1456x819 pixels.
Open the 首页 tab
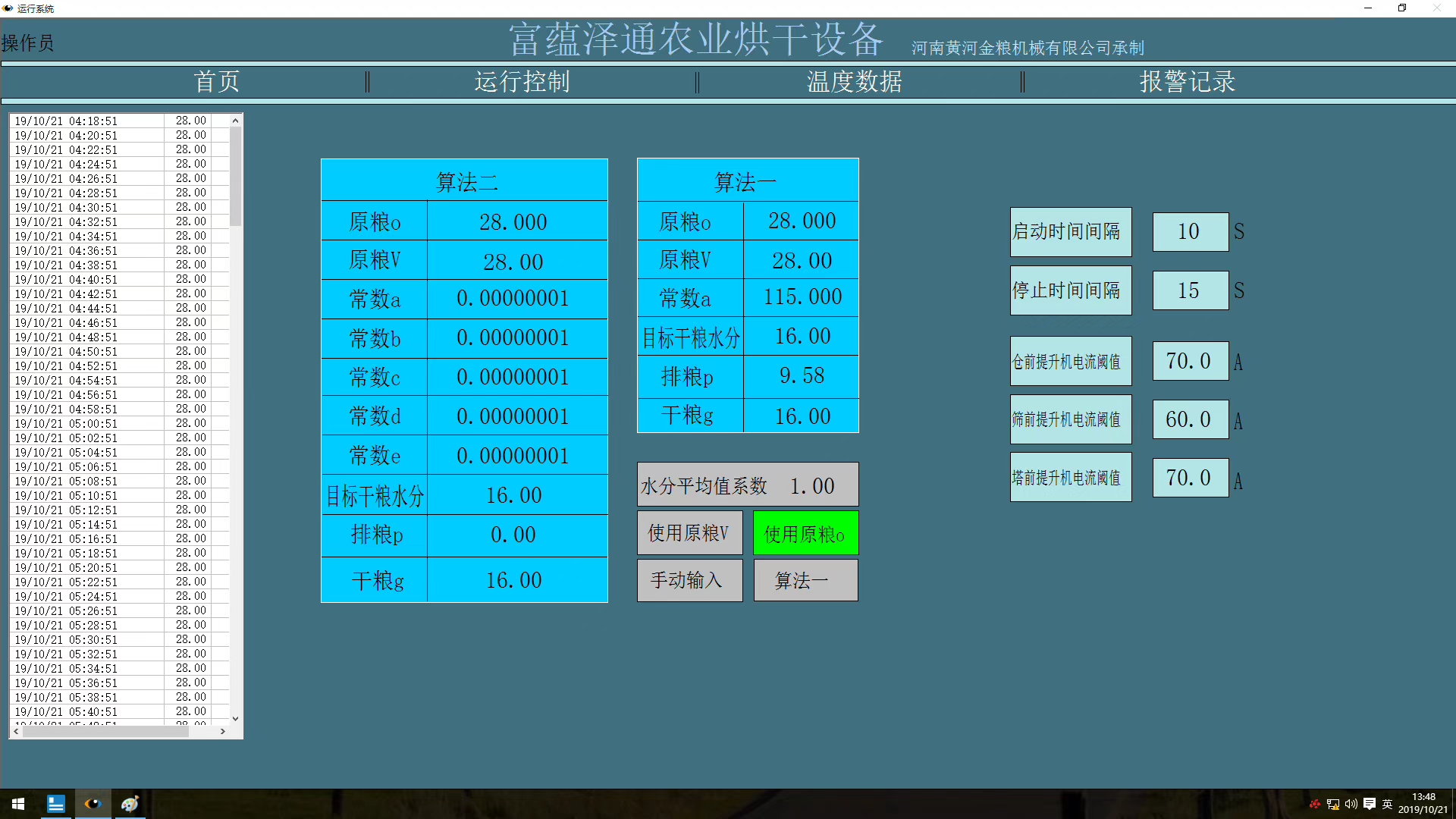[x=217, y=81]
